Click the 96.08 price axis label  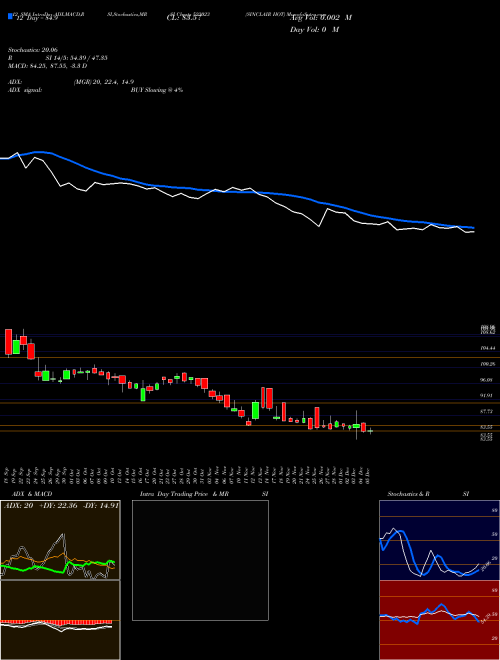point(488,380)
